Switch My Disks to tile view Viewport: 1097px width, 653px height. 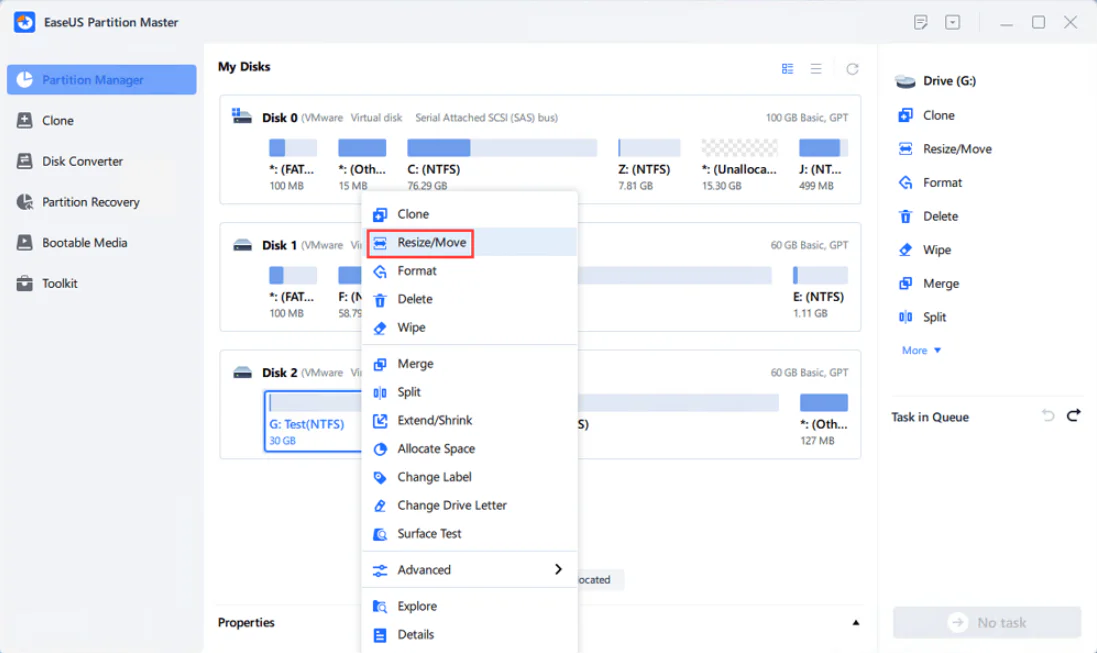tap(787, 68)
